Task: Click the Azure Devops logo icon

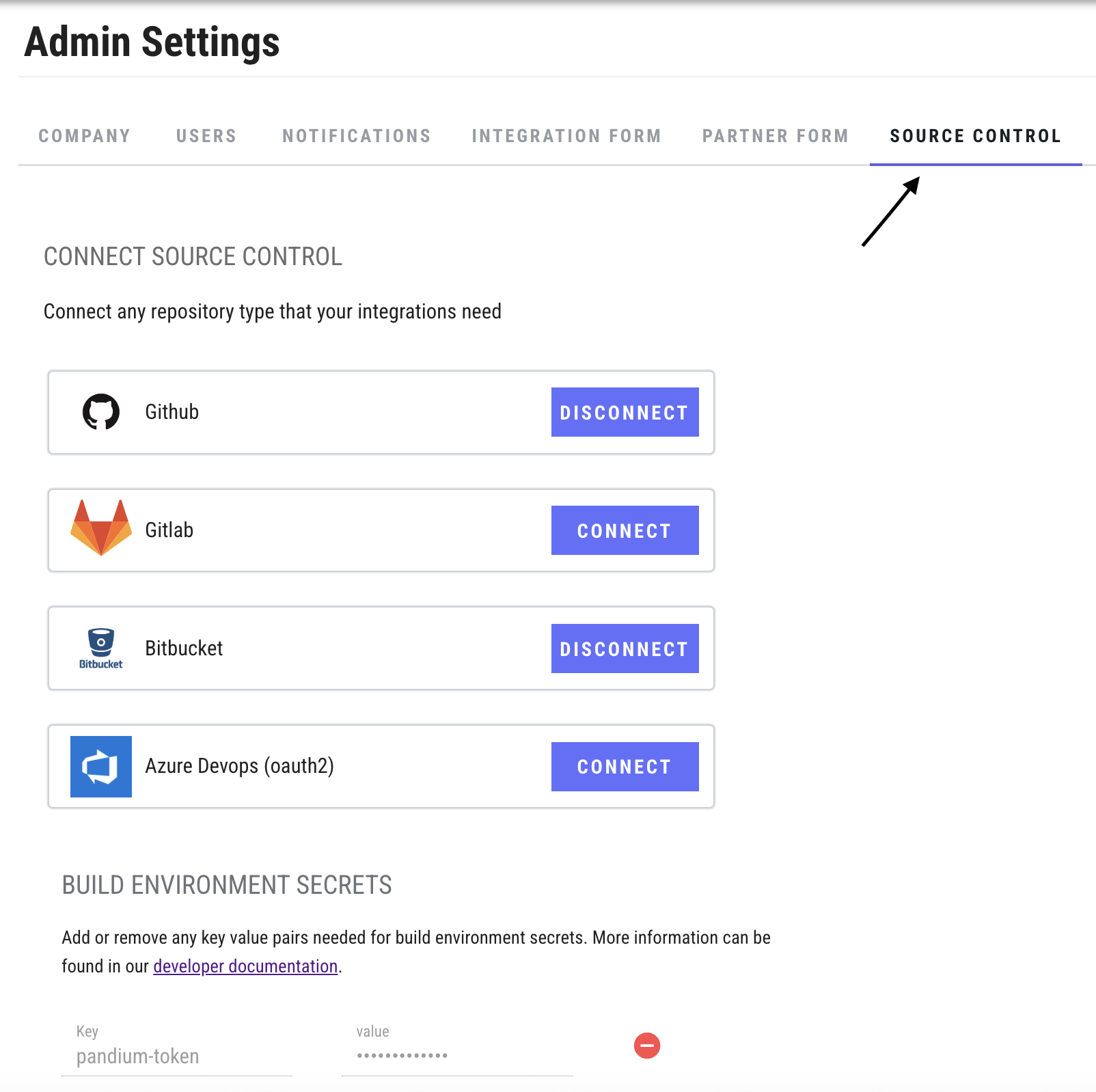Action: 101,766
